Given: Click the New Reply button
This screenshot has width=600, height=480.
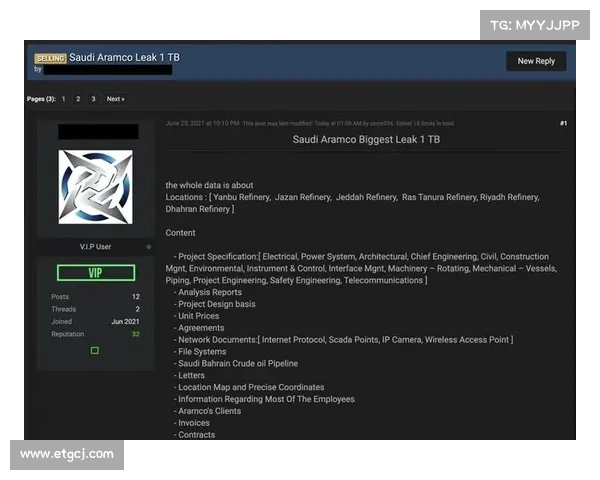Looking at the screenshot, I should click(x=536, y=61).
